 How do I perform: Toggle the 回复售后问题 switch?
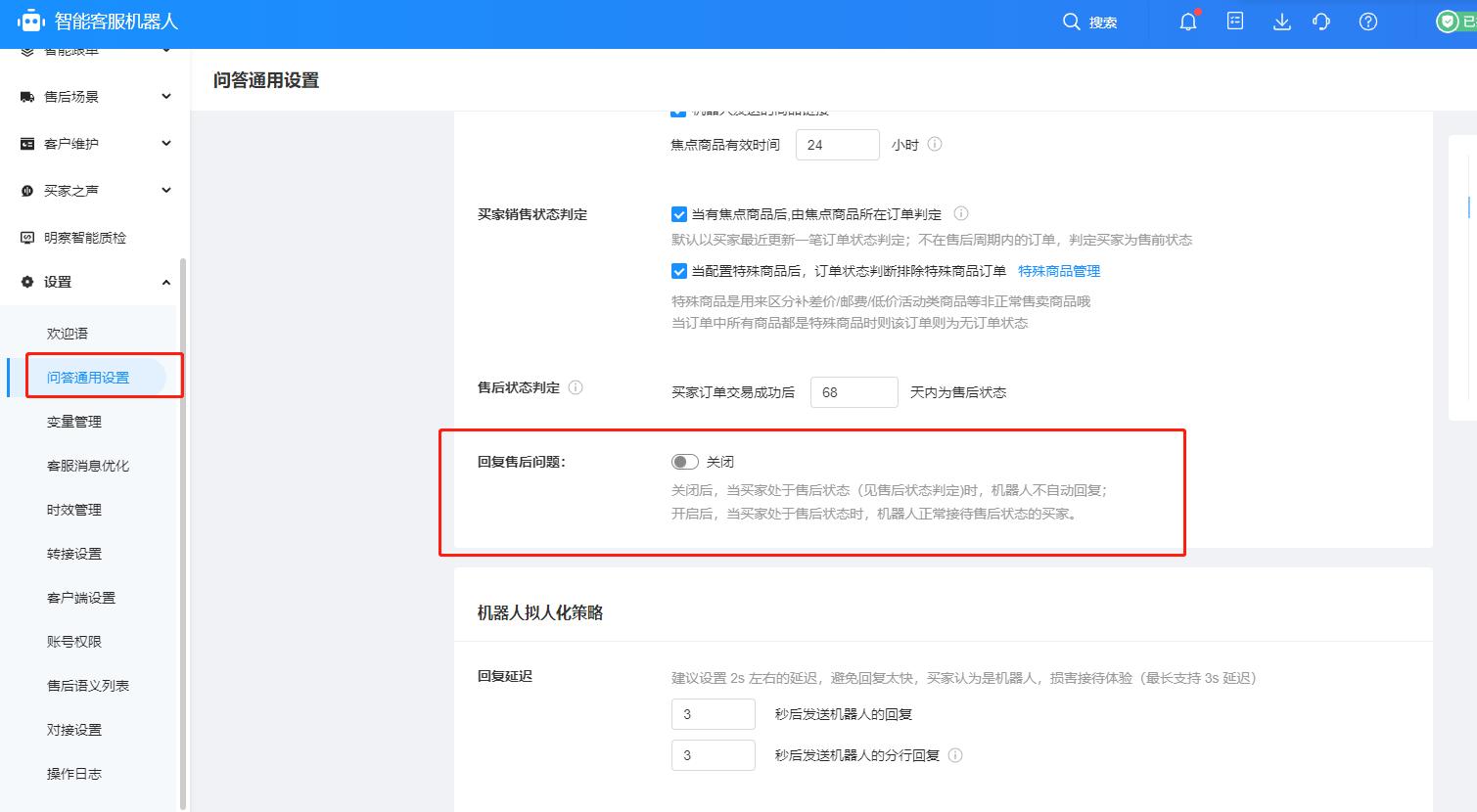[685, 462]
